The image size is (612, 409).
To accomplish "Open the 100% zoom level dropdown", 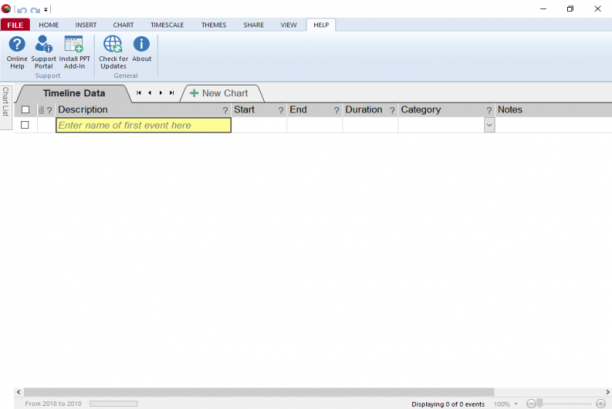I will tap(516, 404).
